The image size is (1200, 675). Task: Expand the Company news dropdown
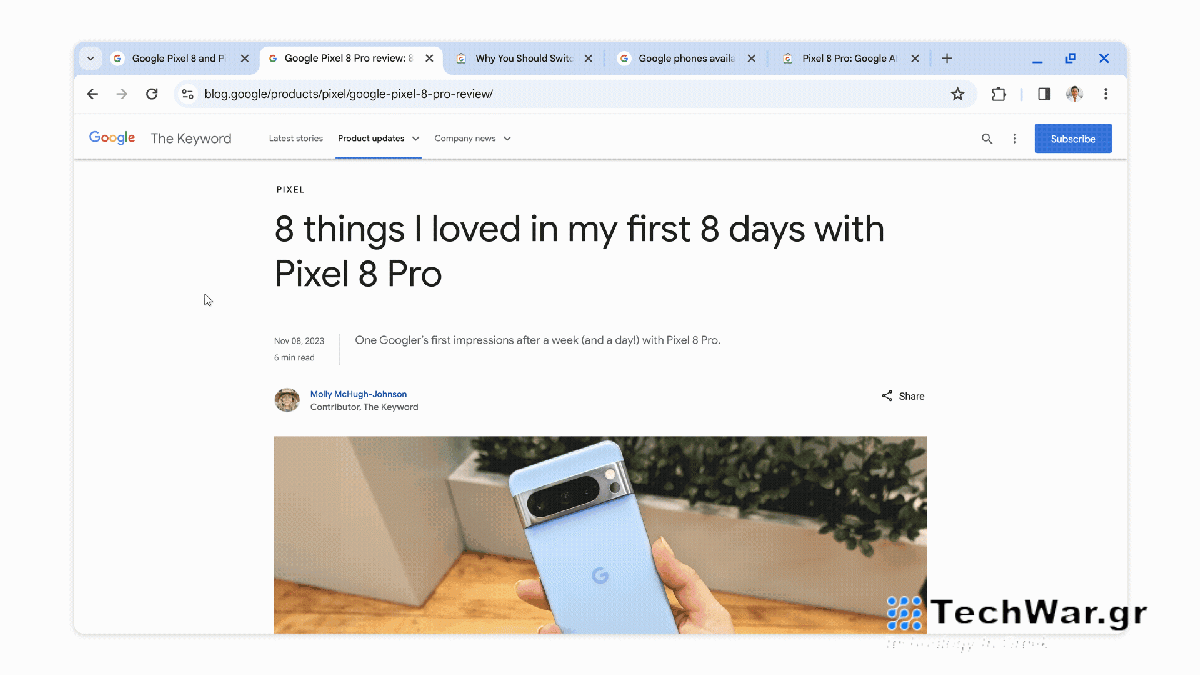[473, 139]
